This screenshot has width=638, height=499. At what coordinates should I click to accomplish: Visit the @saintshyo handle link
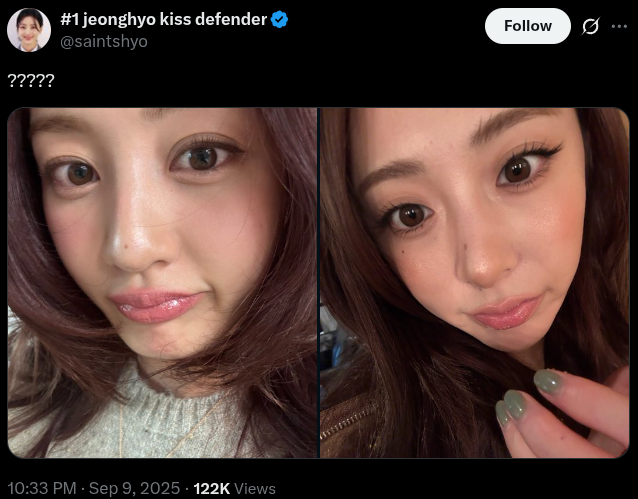[104, 42]
